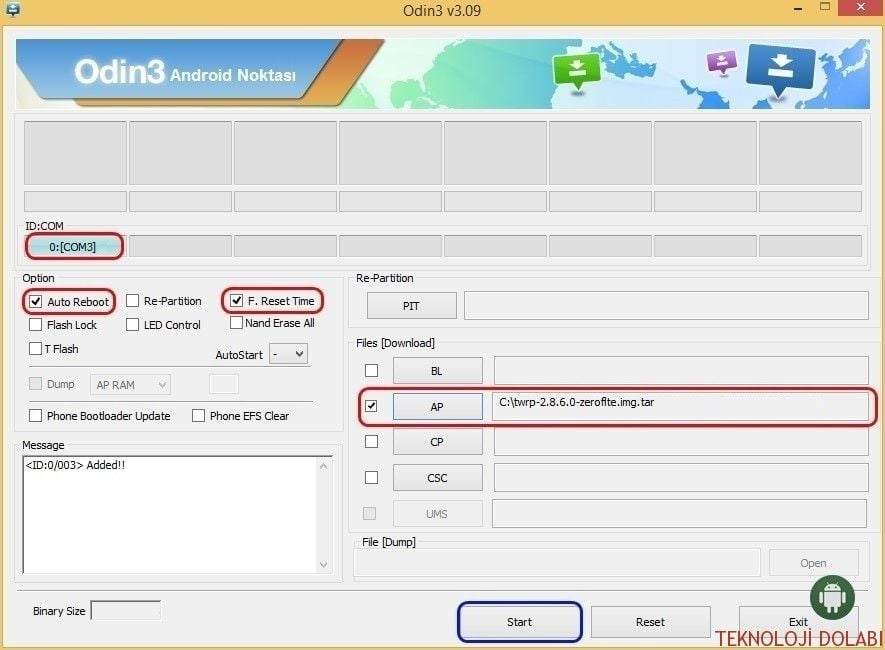The height and width of the screenshot is (650, 885).
Task: Tick the CP file checkbox
Action: [371, 441]
